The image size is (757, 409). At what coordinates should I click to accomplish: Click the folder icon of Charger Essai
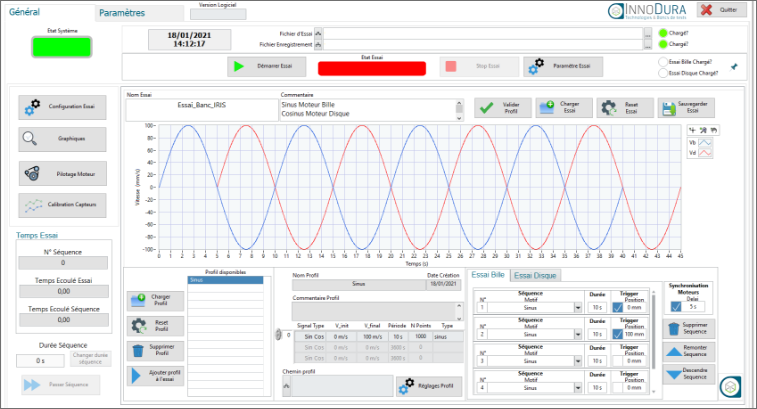click(547, 107)
